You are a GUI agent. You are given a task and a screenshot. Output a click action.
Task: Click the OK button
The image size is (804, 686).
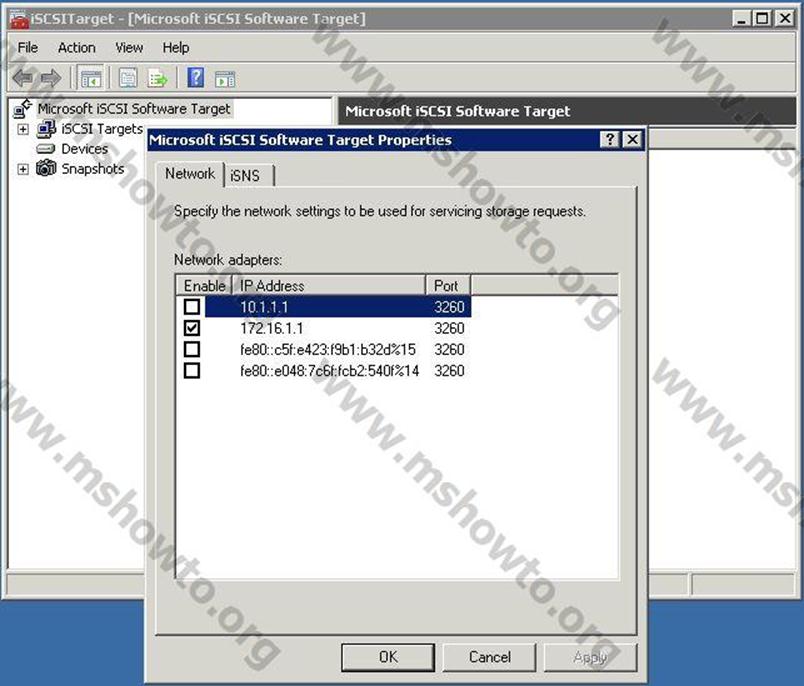click(388, 657)
